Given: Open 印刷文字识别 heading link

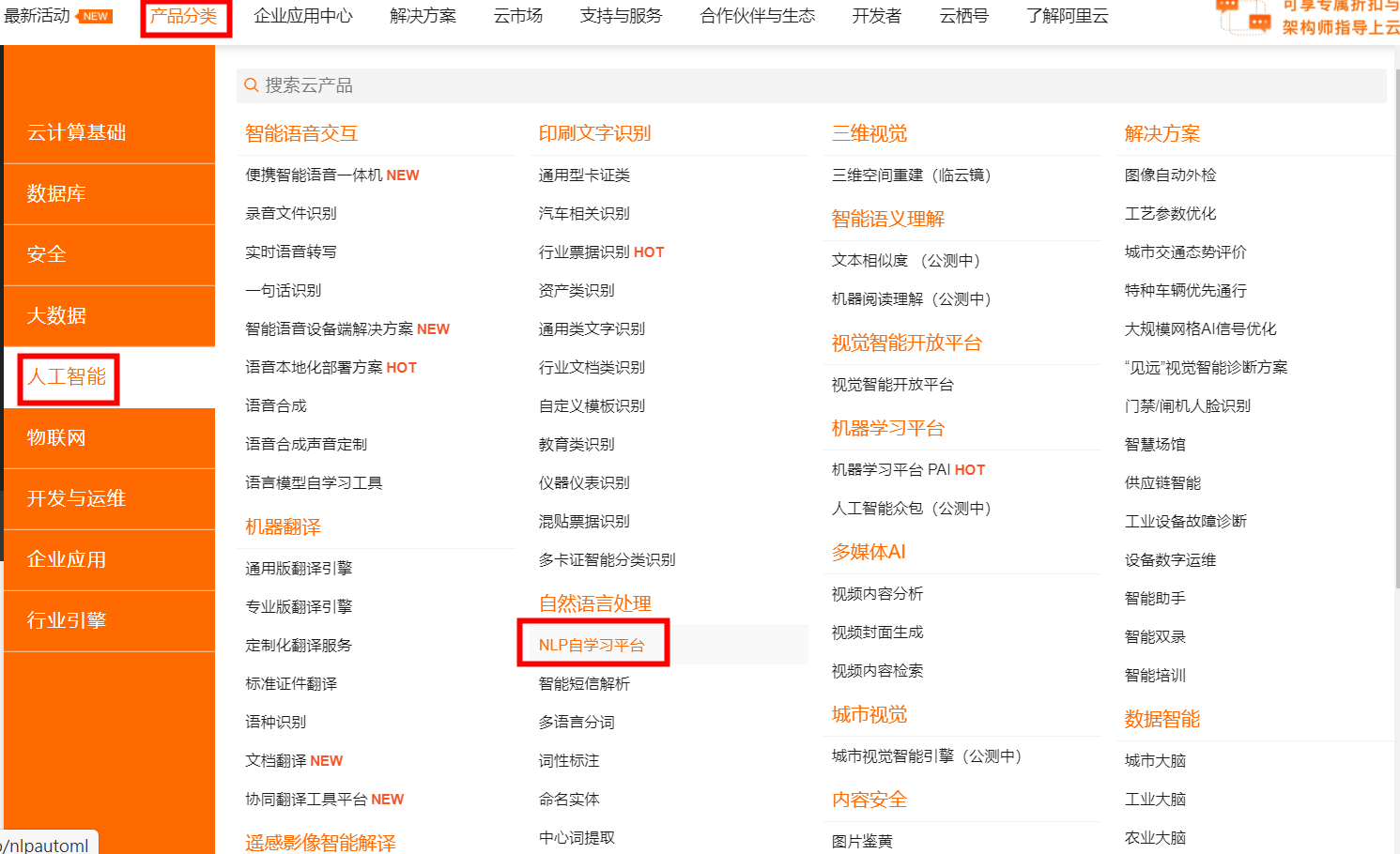Looking at the screenshot, I should pyautogui.click(x=595, y=133).
